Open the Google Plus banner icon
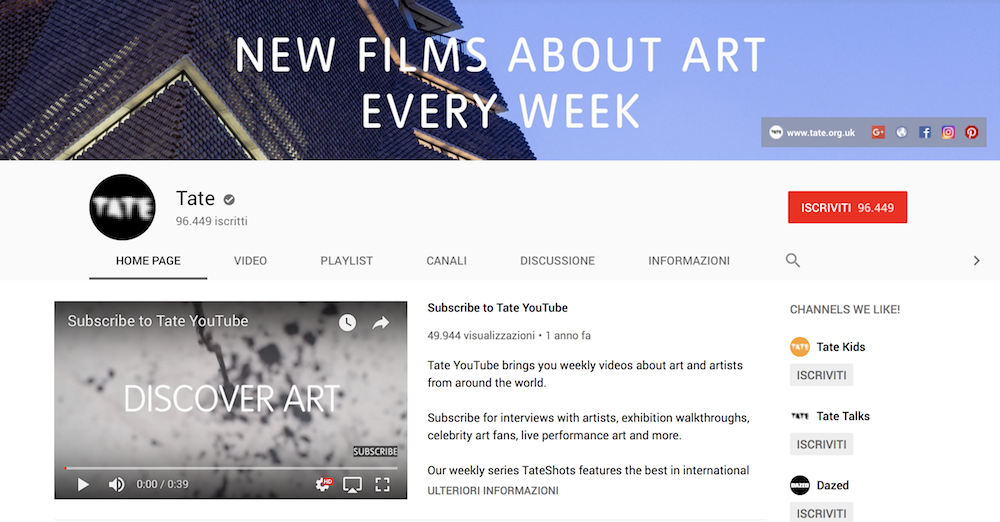This screenshot has height=522, width=1000. pyautogui.click(x=878, y=132)
